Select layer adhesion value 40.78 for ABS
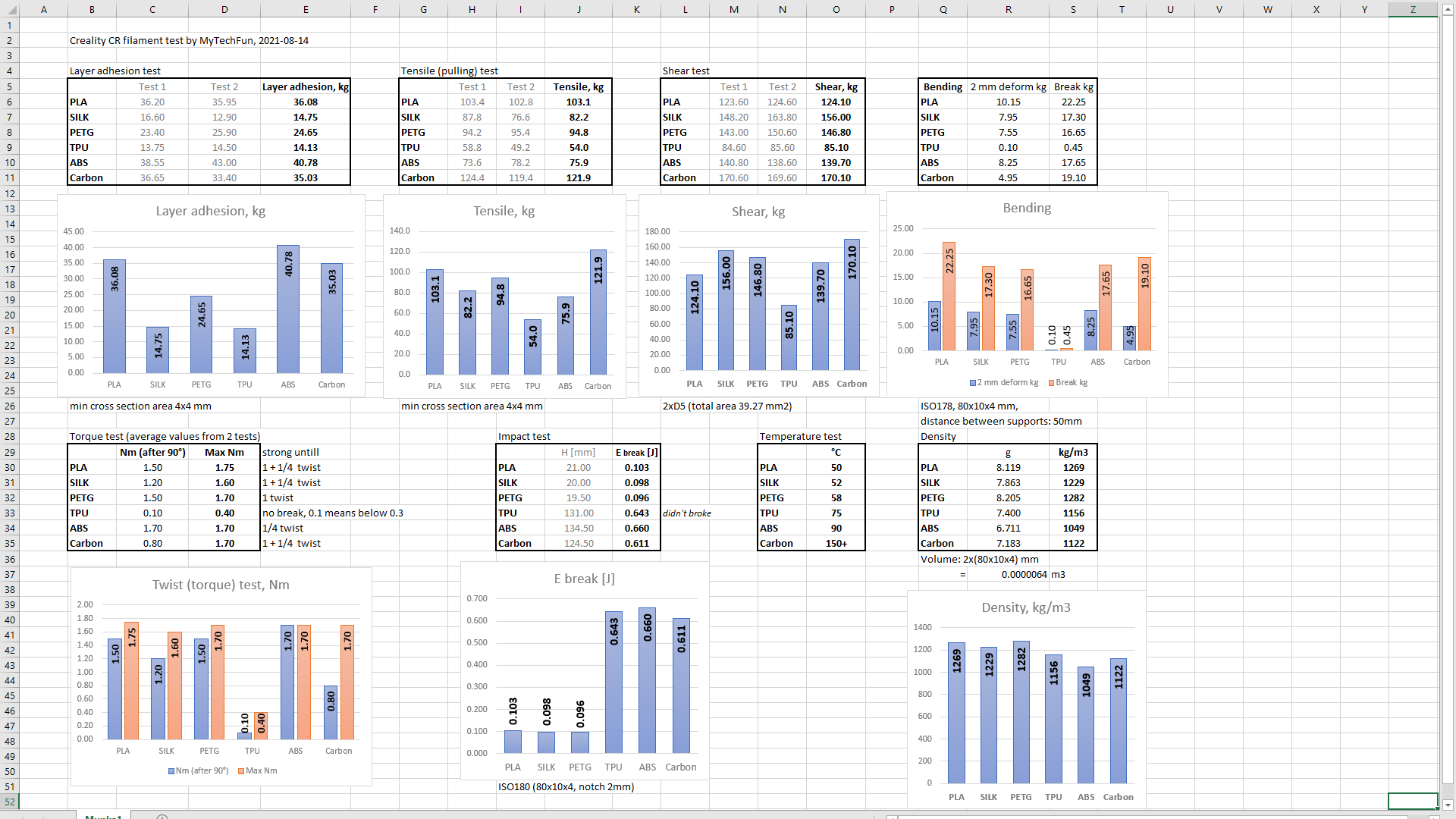 coord(306,163)
